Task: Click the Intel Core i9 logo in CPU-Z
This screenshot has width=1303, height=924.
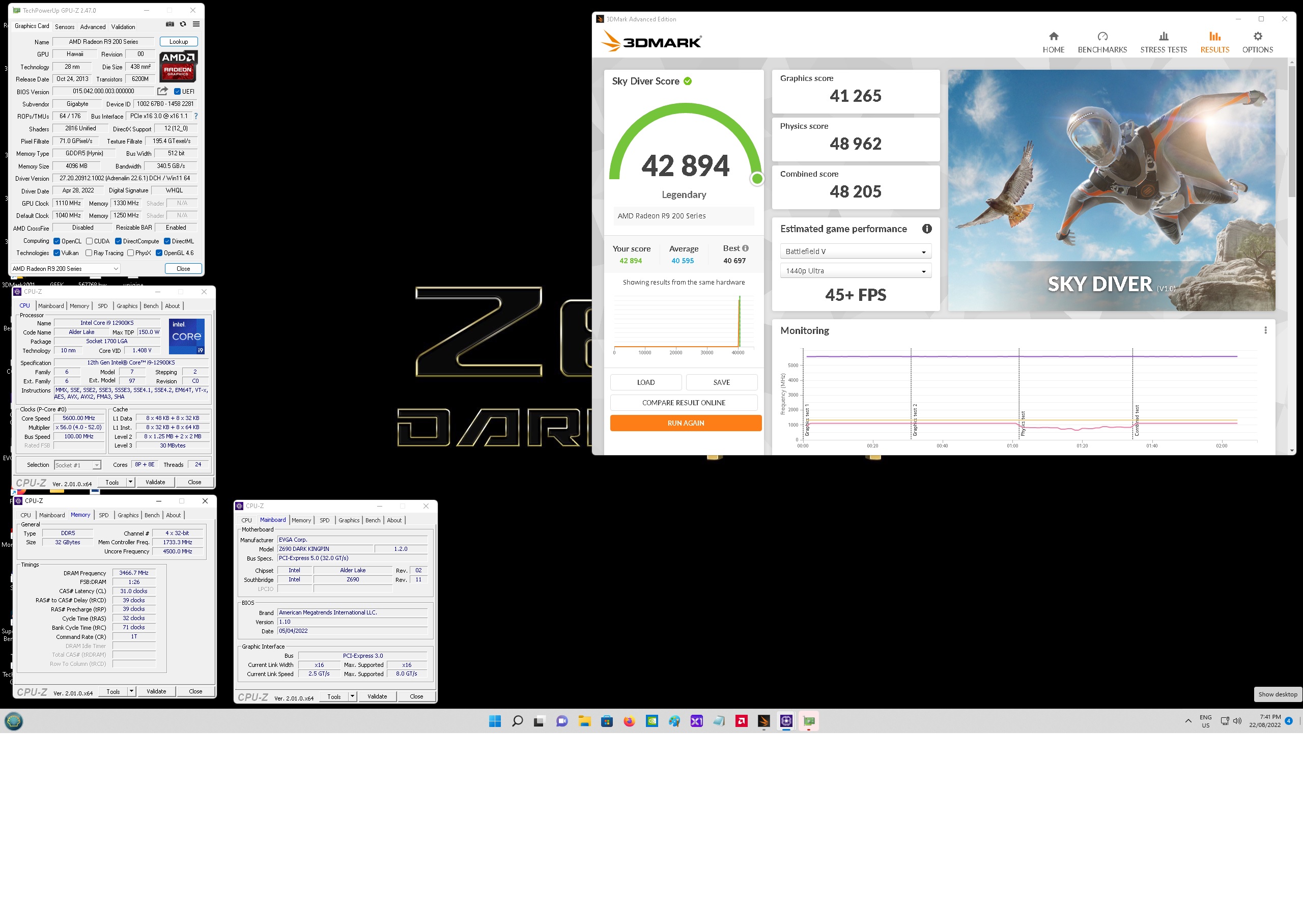Action: click(187, 337)
